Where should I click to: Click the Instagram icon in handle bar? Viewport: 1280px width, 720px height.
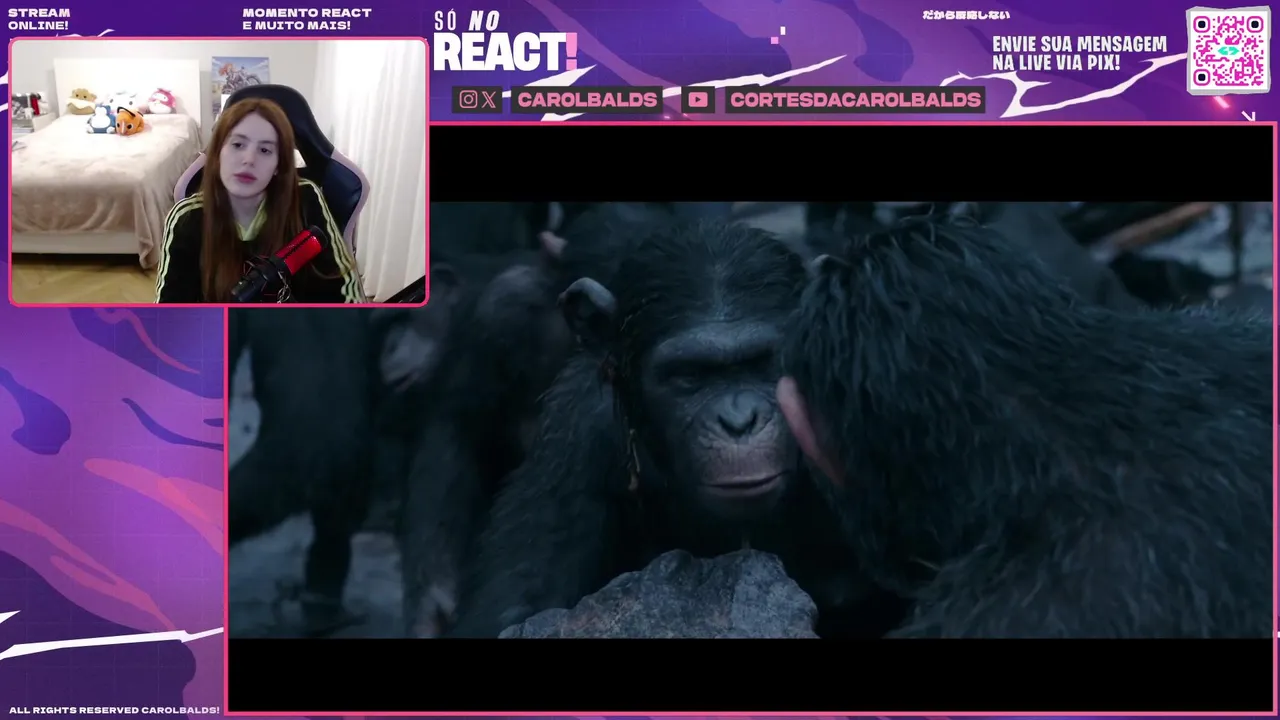tap(468, 99)
